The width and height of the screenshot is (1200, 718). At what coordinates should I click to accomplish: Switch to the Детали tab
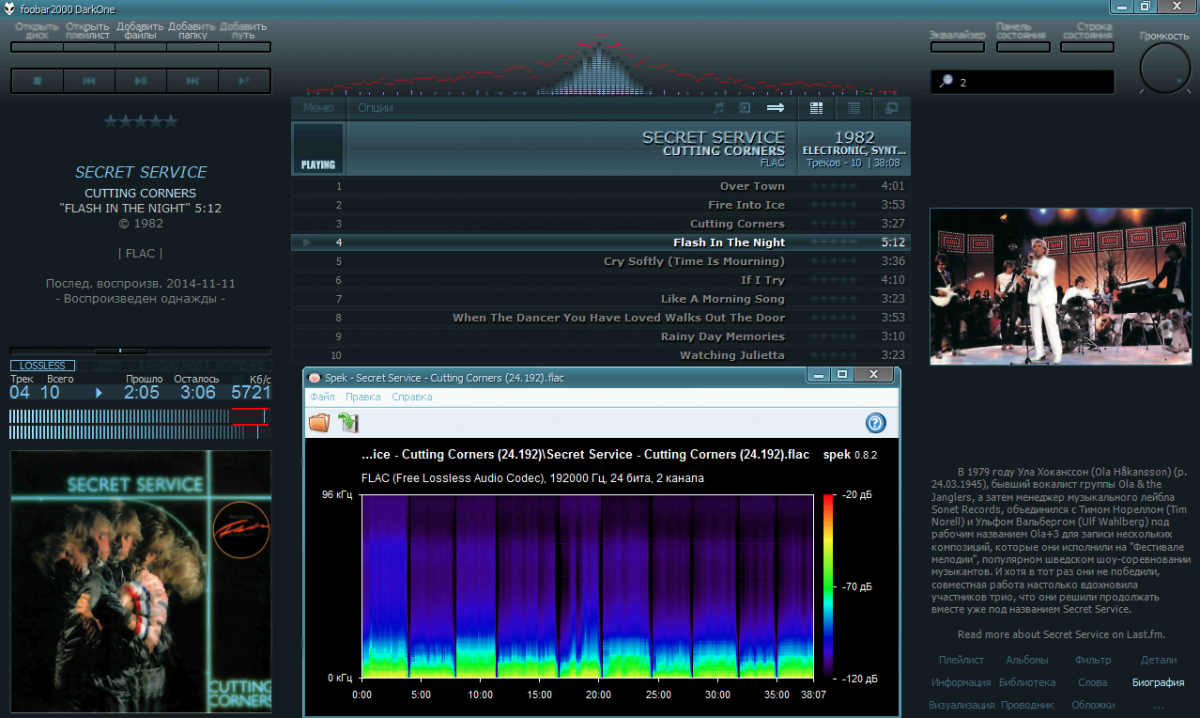1159,660
